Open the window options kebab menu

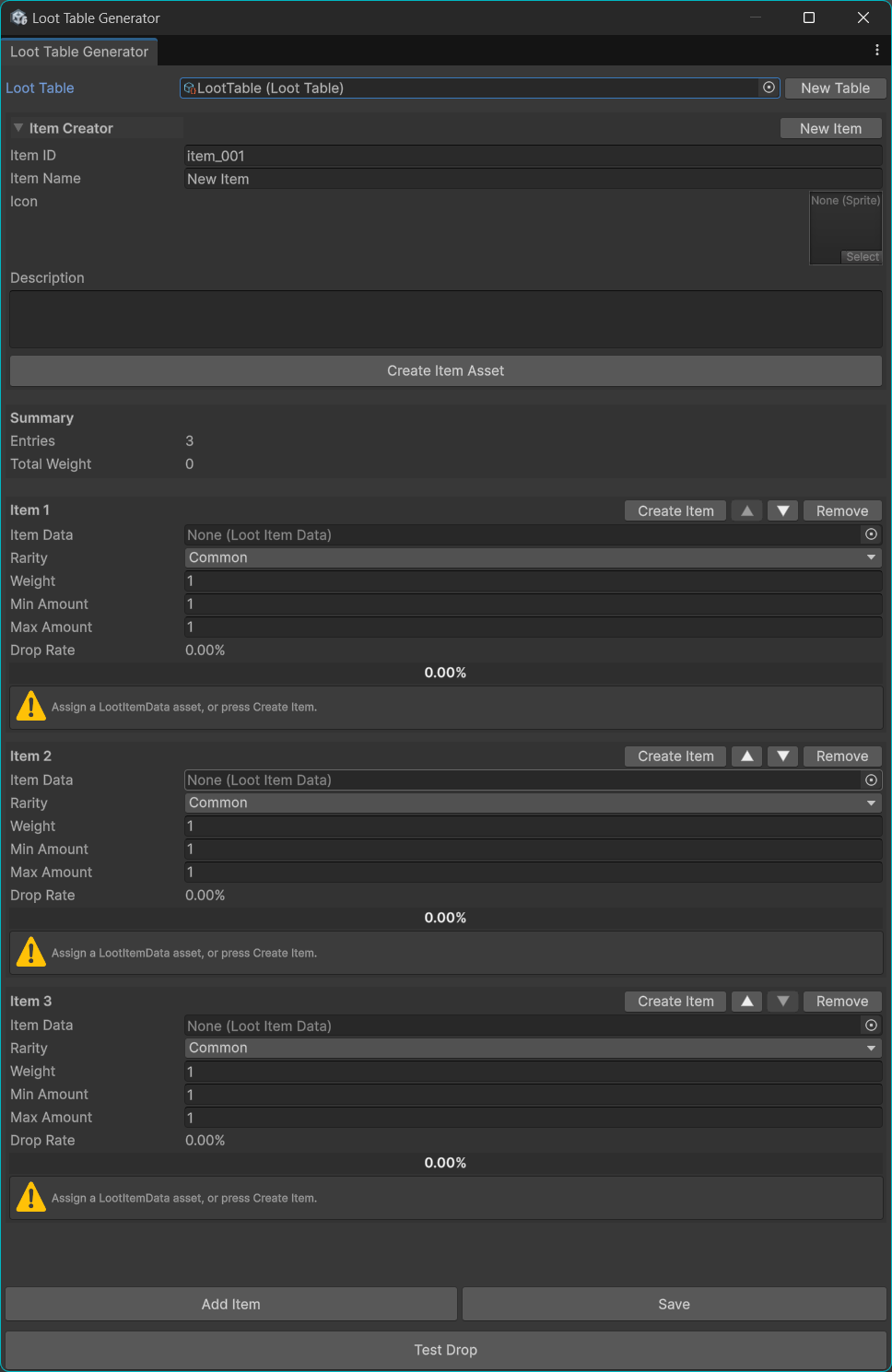876,50
